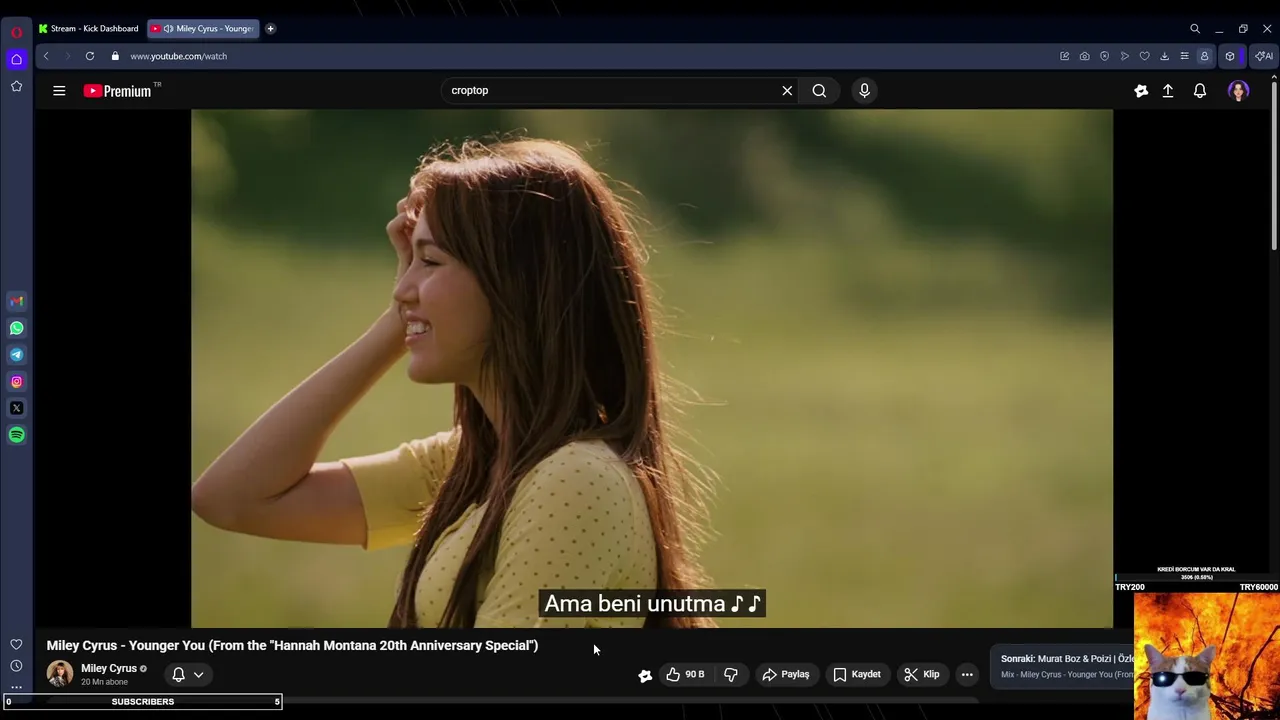This screenshot has height=720, width=1280.
Task: Run search with the magnifier button
Action: point(819,90)
